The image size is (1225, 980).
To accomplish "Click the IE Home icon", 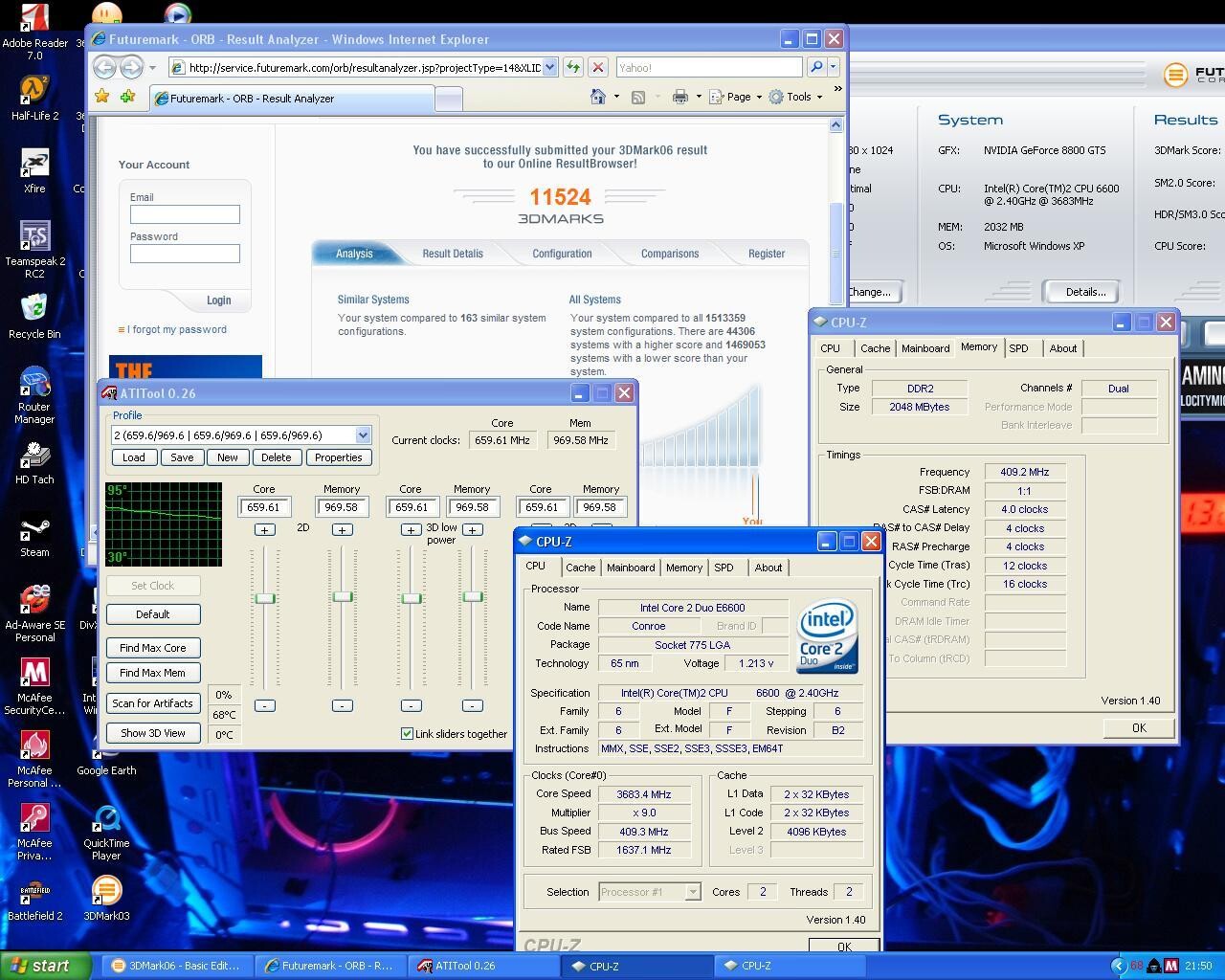I will coord(598,97).
